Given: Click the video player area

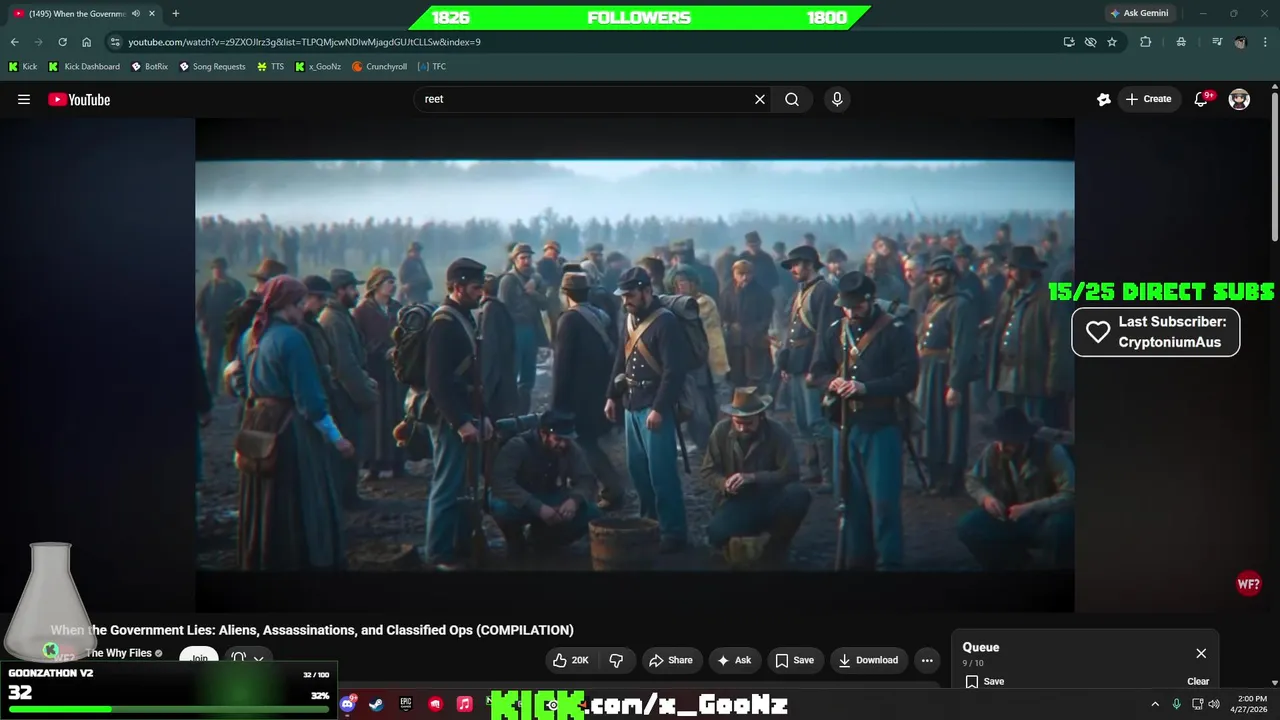Looking at the screenshot, I should (x=635, y=365).
